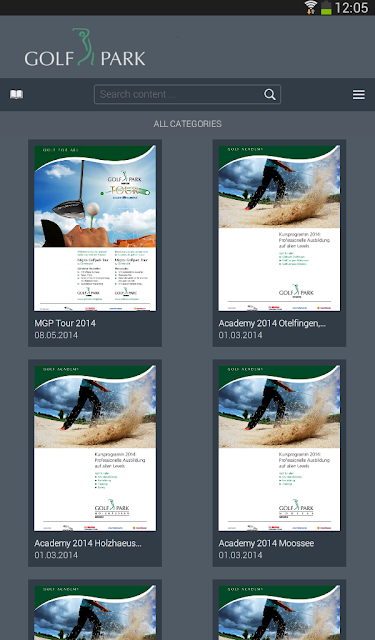This screenshot has width=375, height=640.
Task: Select the Academy 2014 Moossee title
Action: tap(266, 543)
